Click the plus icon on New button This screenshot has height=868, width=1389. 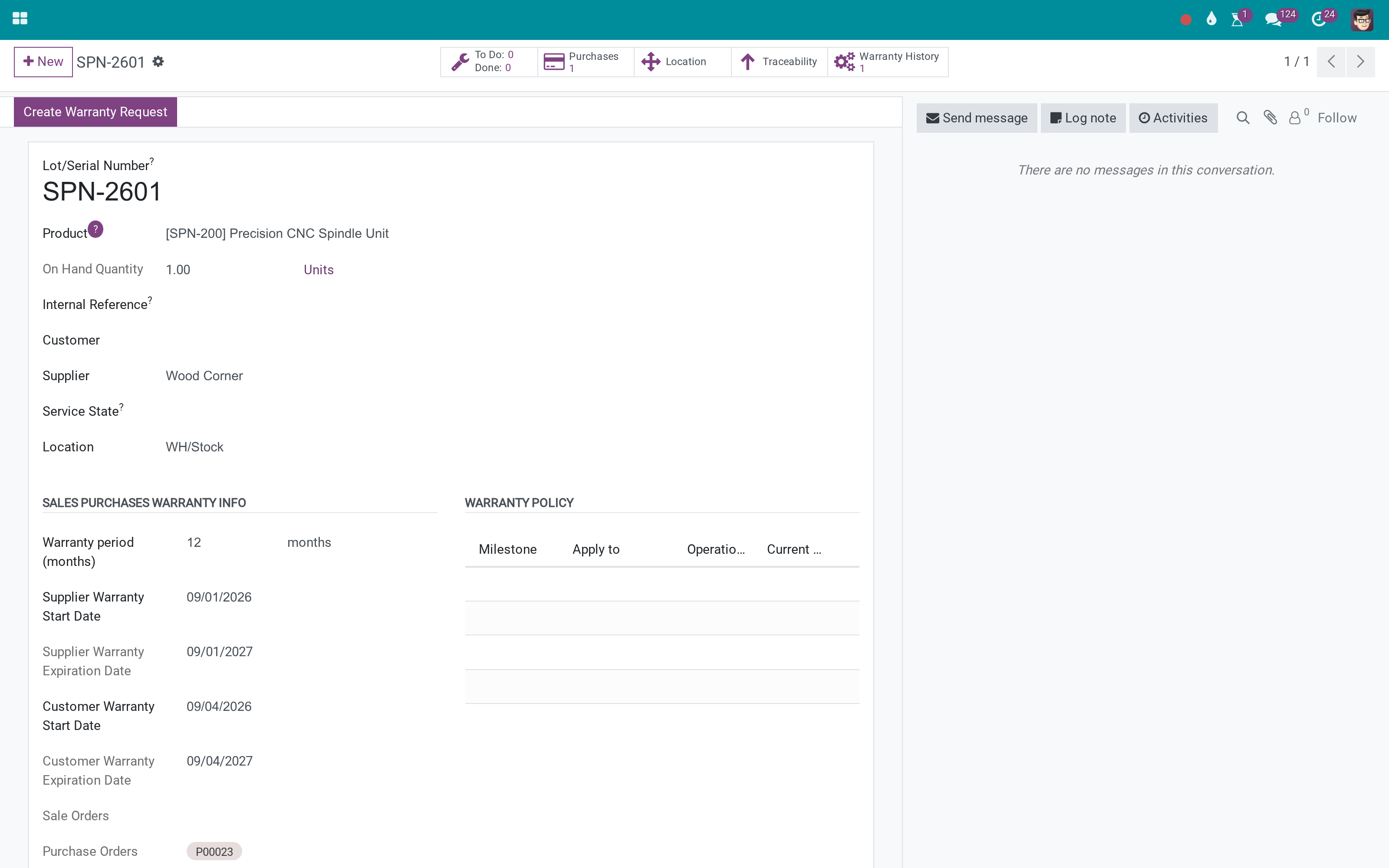point(28,62)
